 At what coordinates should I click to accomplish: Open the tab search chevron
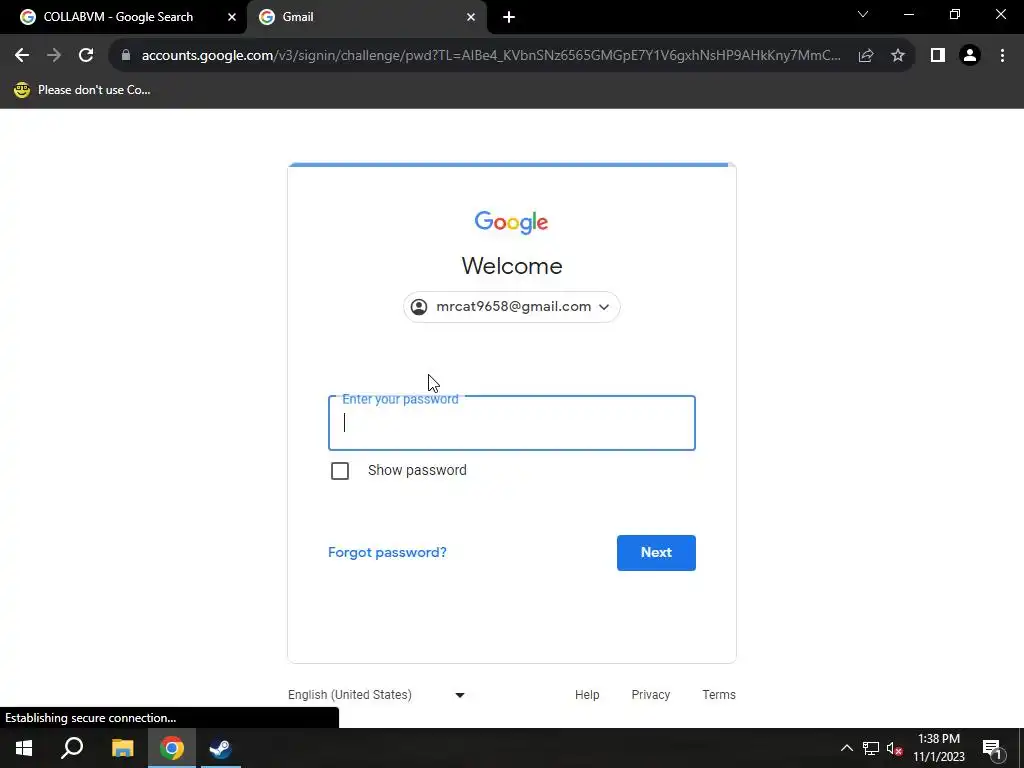pos(863,14)
